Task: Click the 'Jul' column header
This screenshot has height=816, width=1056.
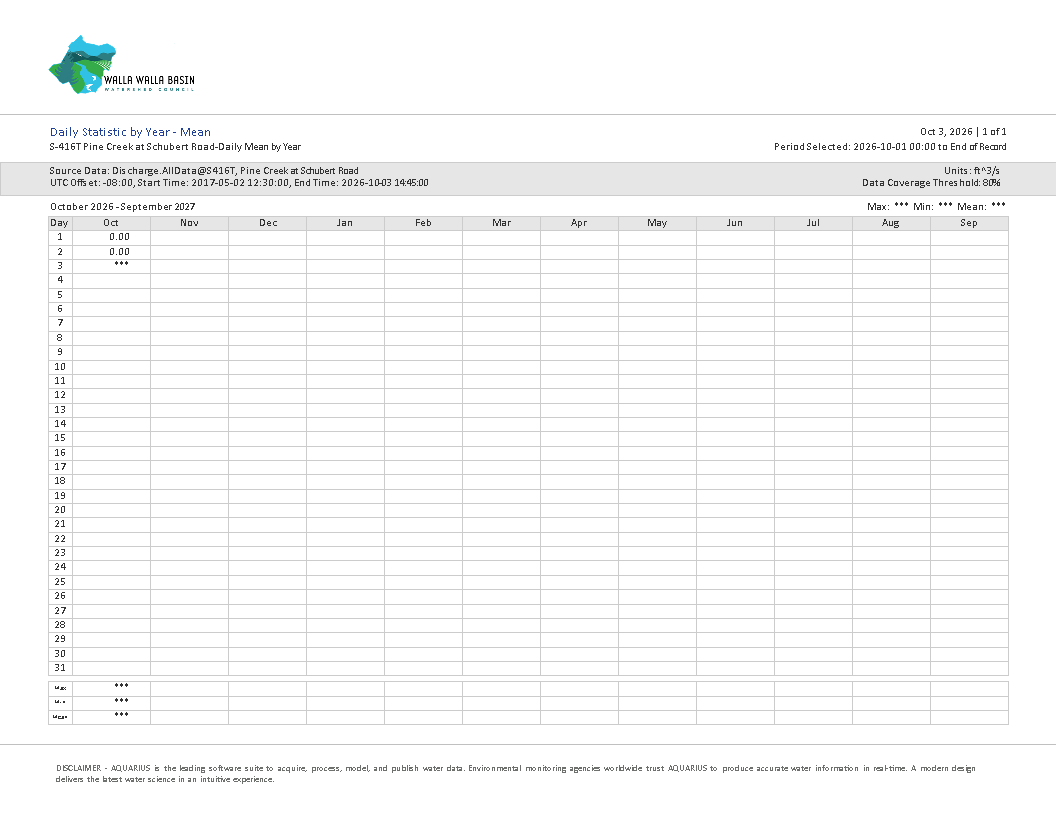Action: coord(814,223)
